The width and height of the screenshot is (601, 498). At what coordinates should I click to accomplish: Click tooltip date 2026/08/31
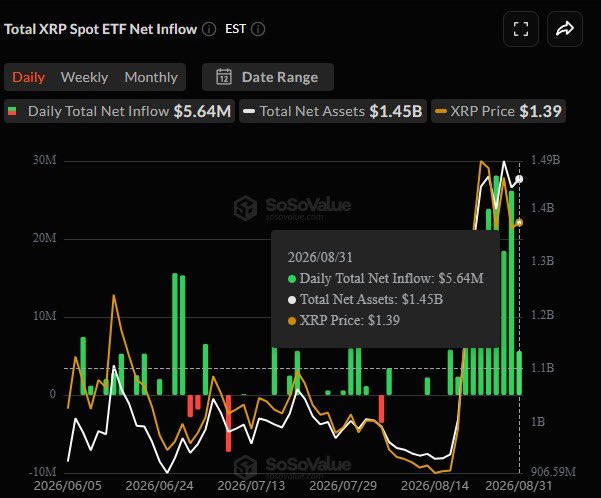(320, 257)
